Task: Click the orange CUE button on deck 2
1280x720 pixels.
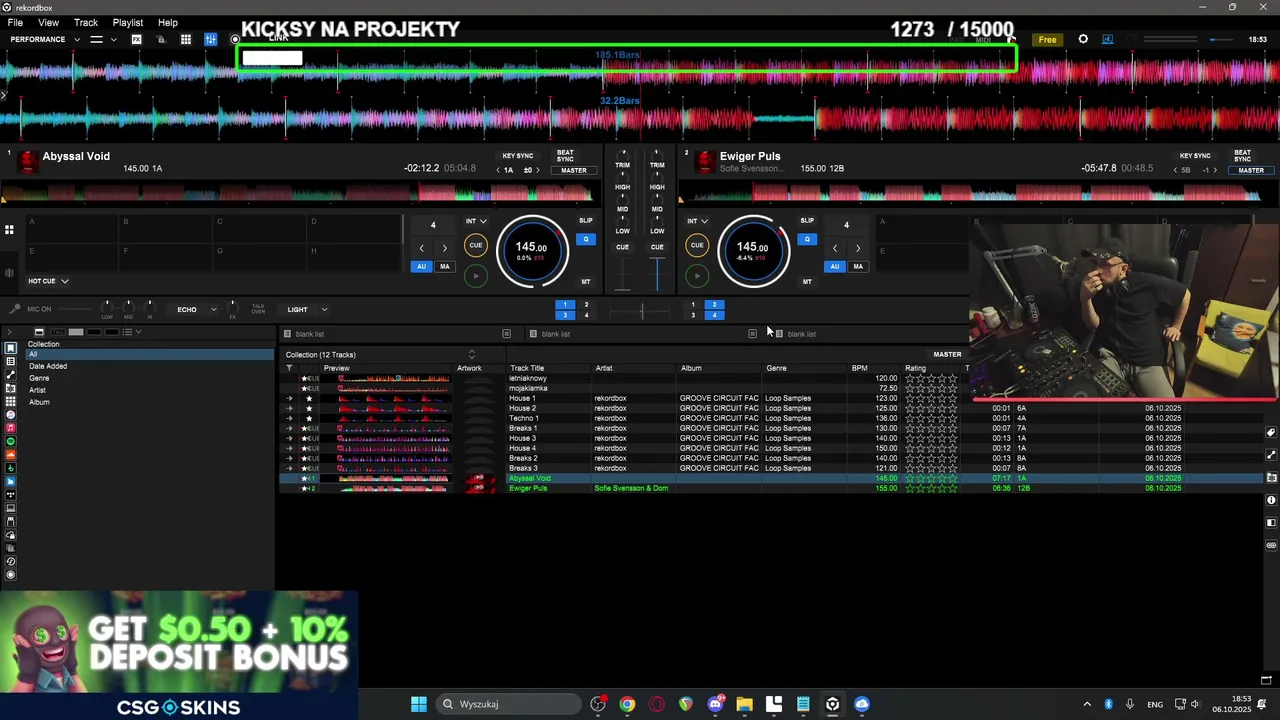Action: pos(697,245)
